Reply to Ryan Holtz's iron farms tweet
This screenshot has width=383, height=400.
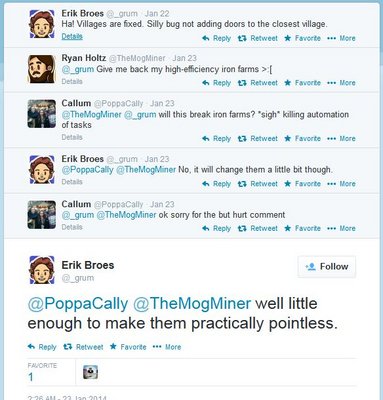(216, 83)
